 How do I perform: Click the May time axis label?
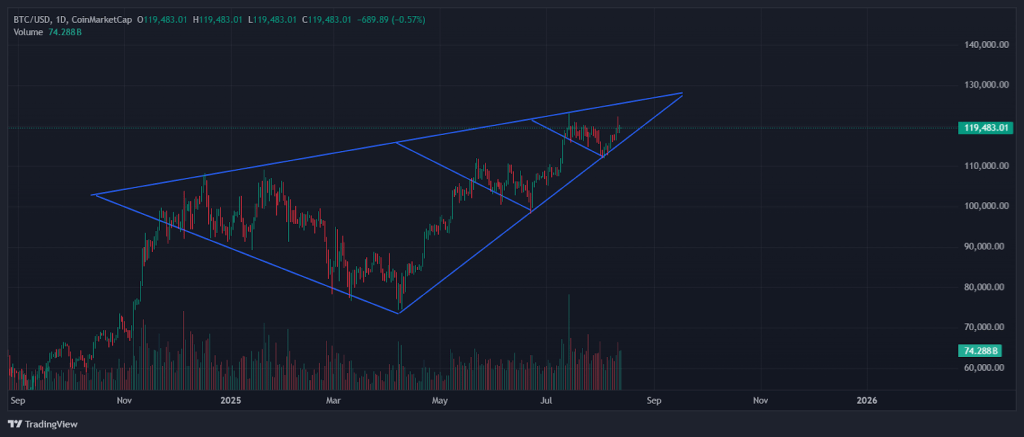pos(440,399)
